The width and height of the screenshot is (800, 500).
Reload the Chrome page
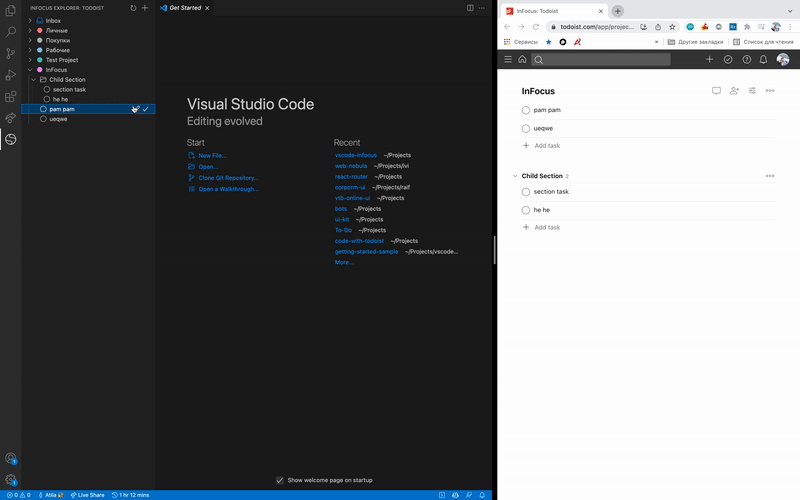coord(536,27)
